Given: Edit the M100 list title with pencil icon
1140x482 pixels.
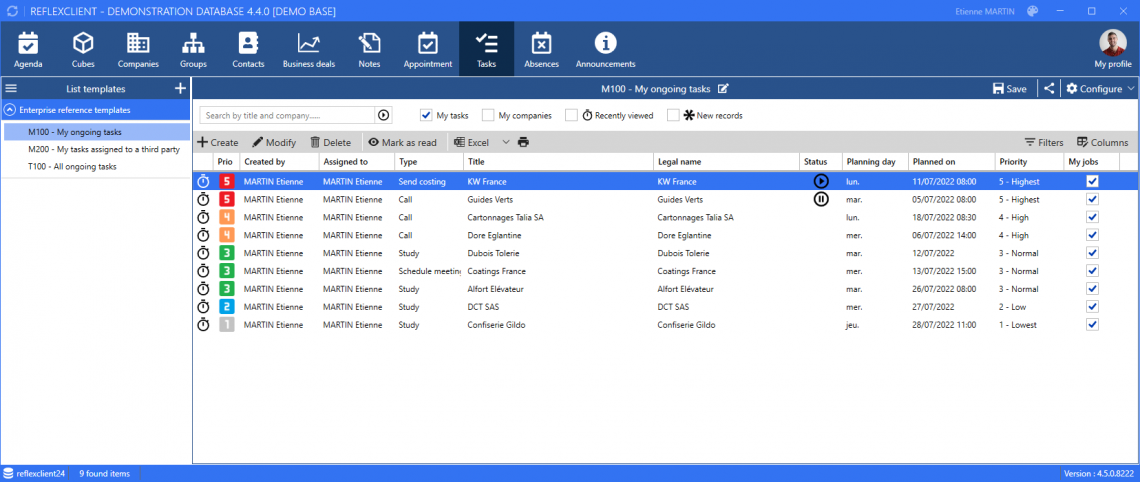Looking at the screenshot, I should (723, 89).
